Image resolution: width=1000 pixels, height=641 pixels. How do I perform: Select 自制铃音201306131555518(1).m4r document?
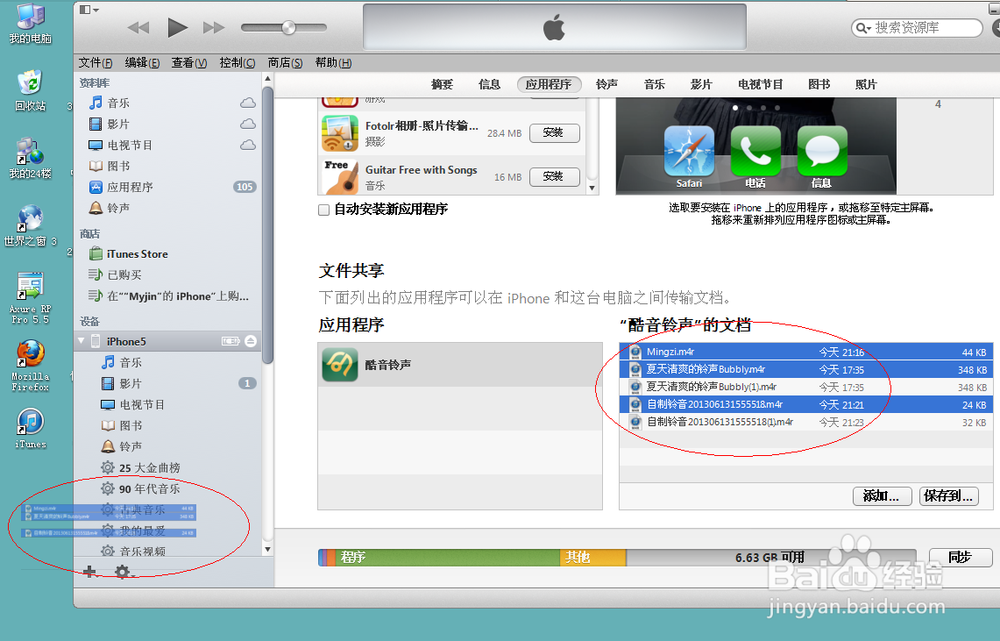[x=806, y=422]
